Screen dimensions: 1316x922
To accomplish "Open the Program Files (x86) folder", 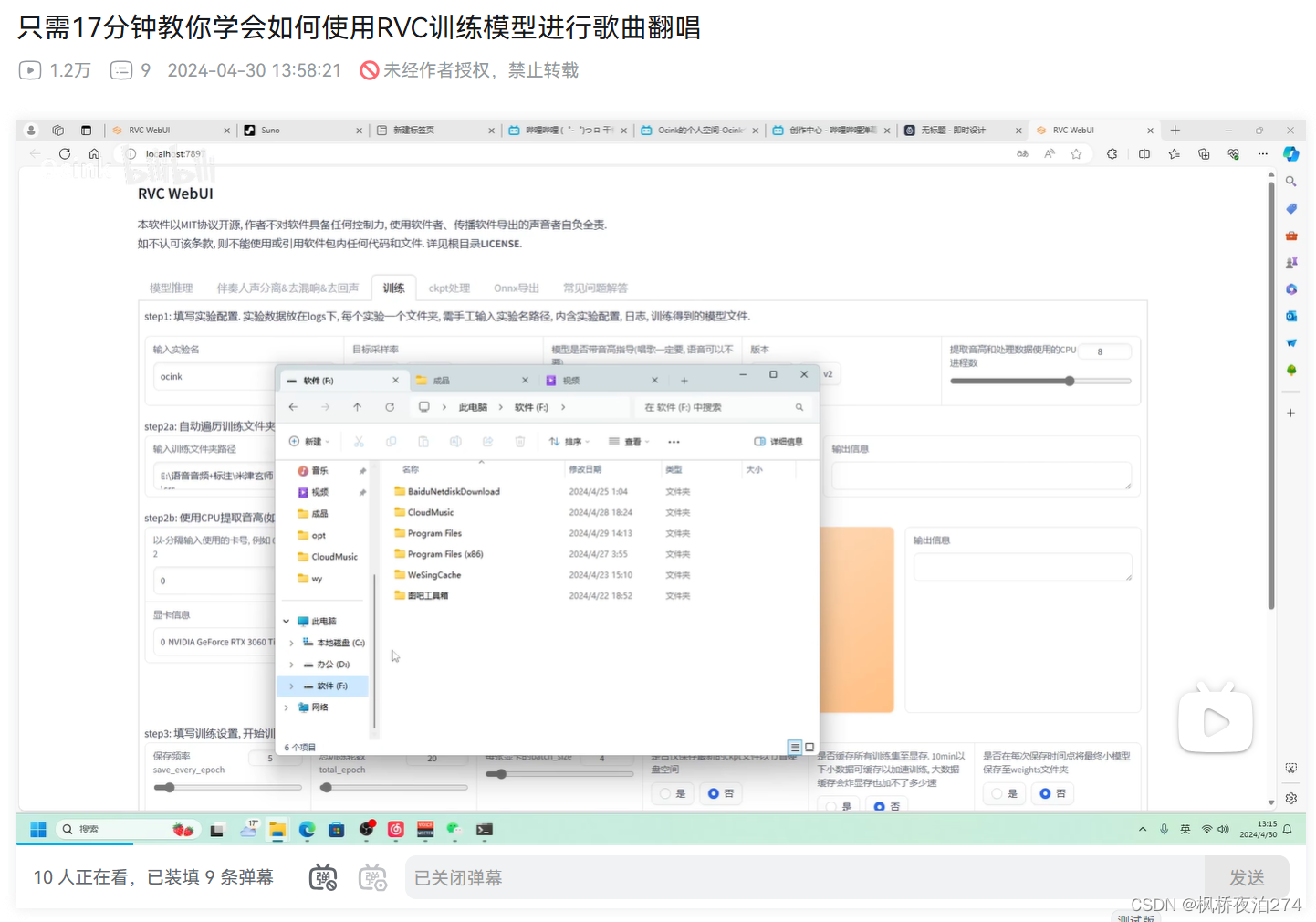I will click(x=445, y=554).
